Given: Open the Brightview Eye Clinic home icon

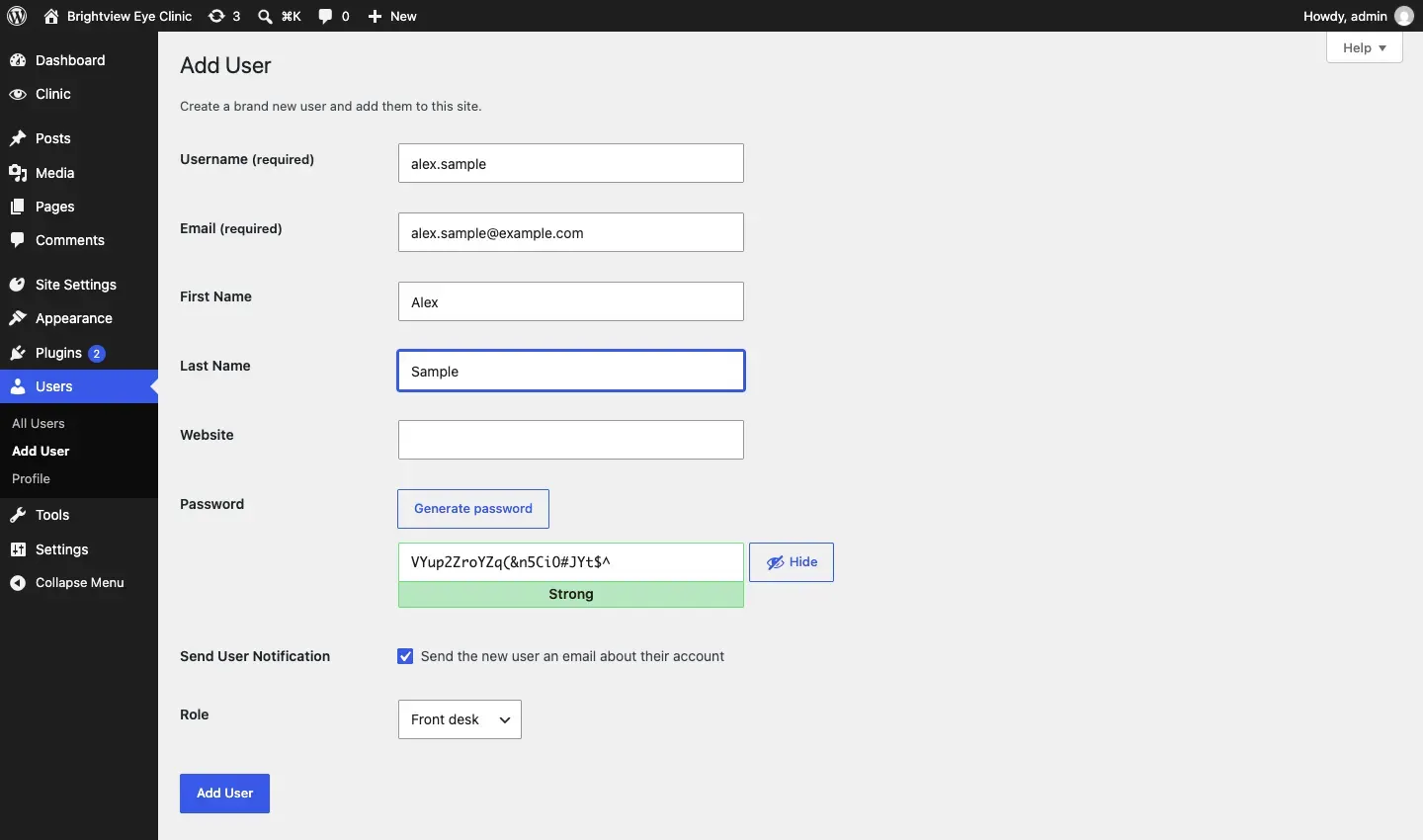Looking at the screenshot, I should coord(51,16).
